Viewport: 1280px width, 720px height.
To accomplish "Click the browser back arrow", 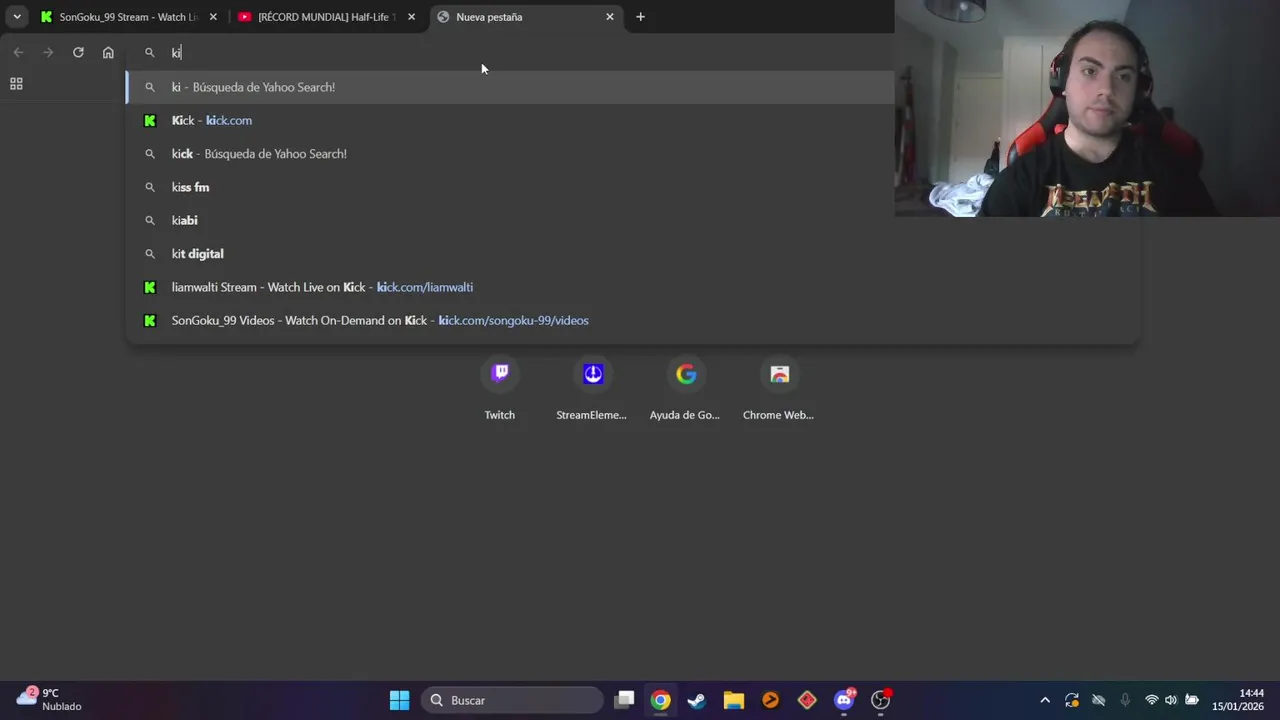I will pos(18,52).
